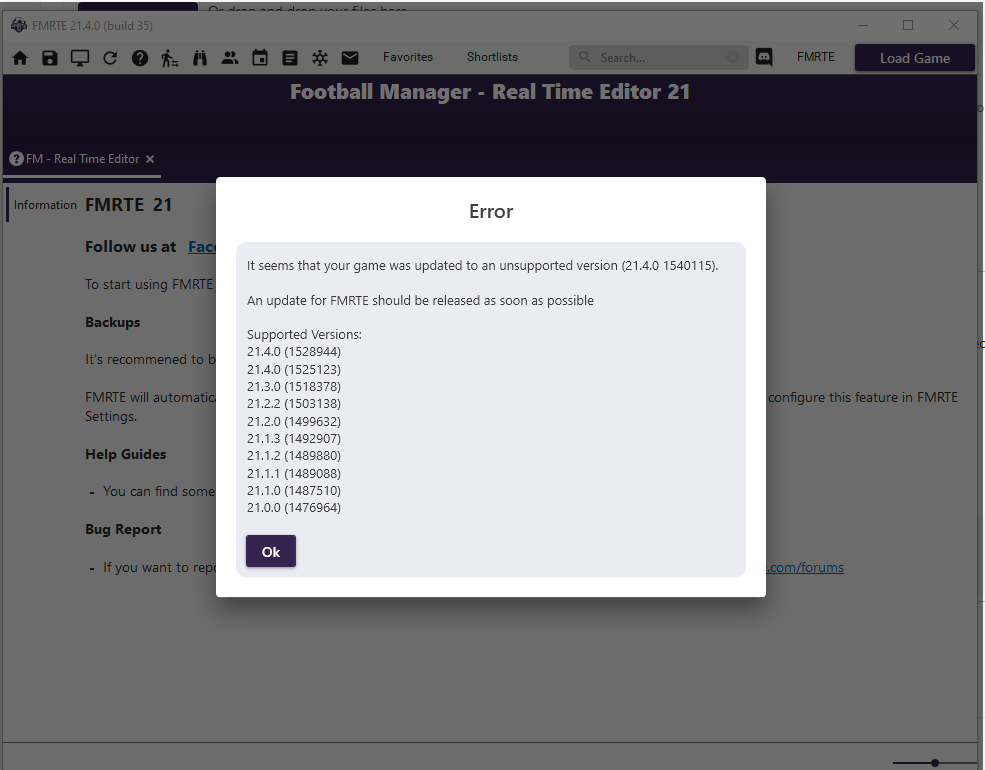Dismiss the error dialog with Ok
The height and width of the screenshot is (770, 985).
pyautogui.click(x=271, y=551)
